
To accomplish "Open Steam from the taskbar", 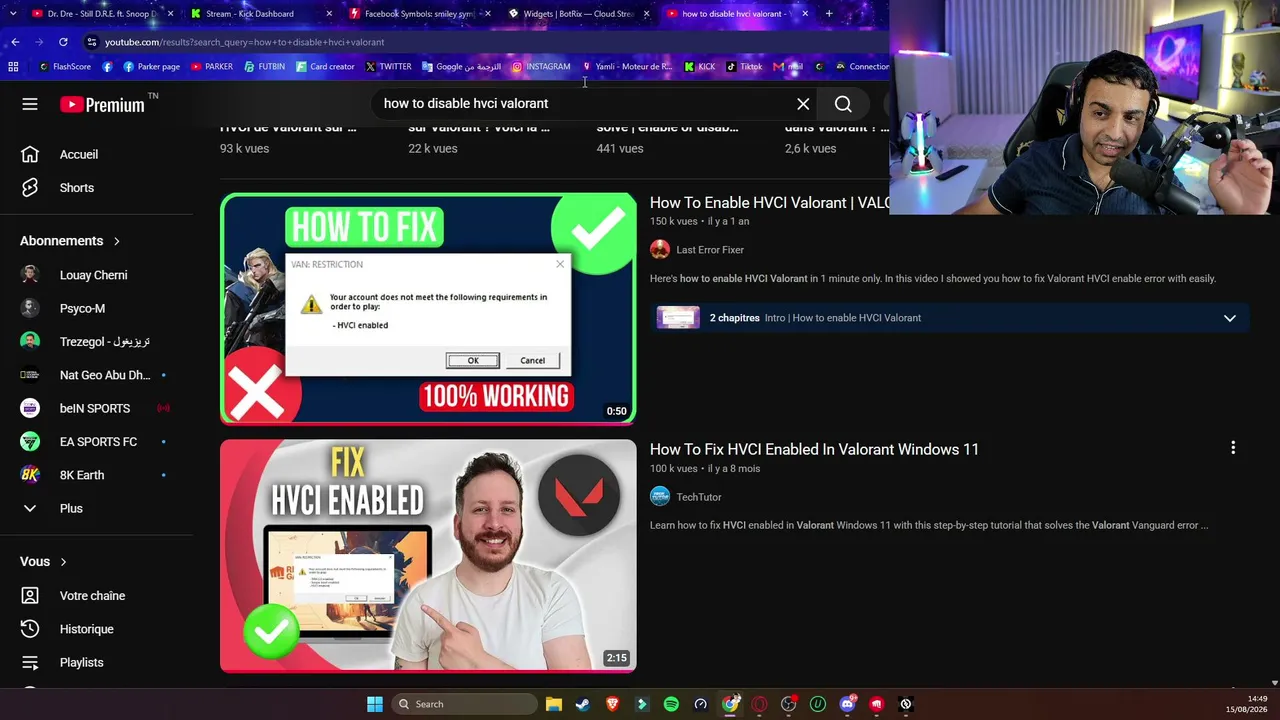I will pyautogui.click(x=583, y=704).
